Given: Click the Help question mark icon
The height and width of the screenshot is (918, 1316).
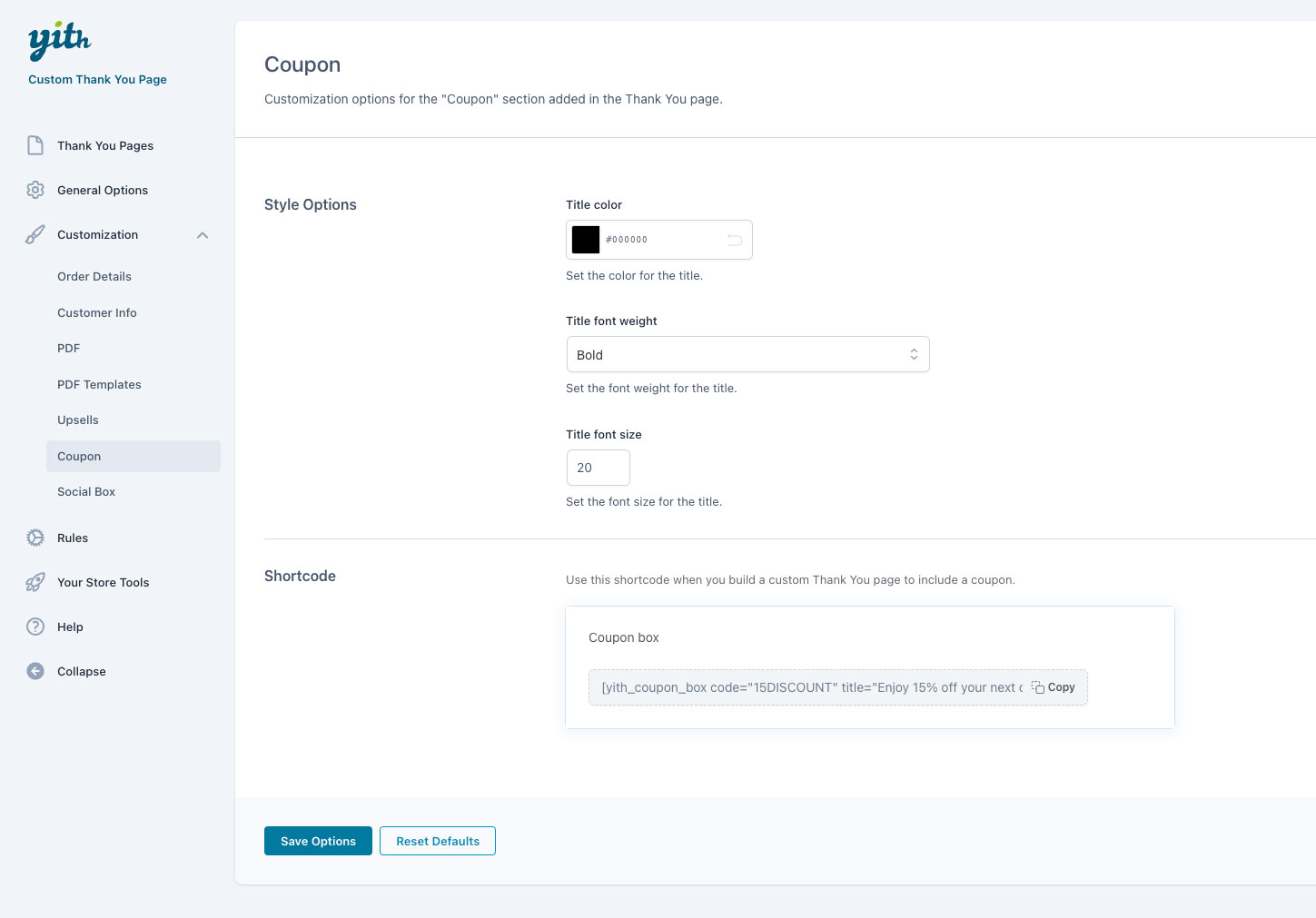Looking at the screenshot, I should pos(35,627).
